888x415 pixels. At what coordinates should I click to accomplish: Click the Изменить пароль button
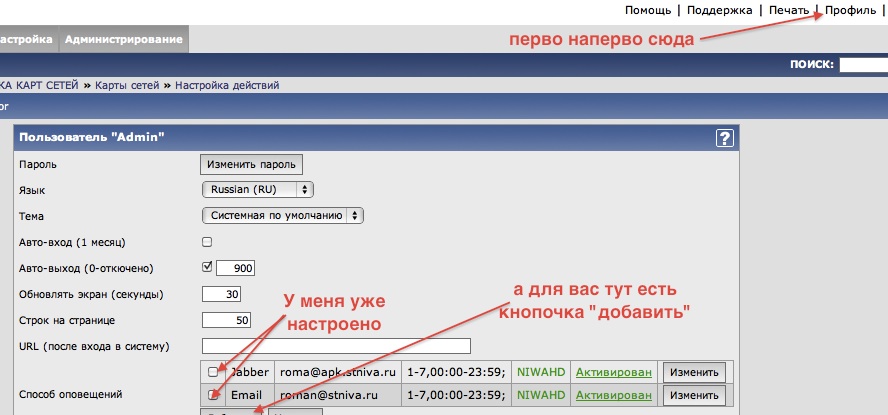(x=251, y=164)
